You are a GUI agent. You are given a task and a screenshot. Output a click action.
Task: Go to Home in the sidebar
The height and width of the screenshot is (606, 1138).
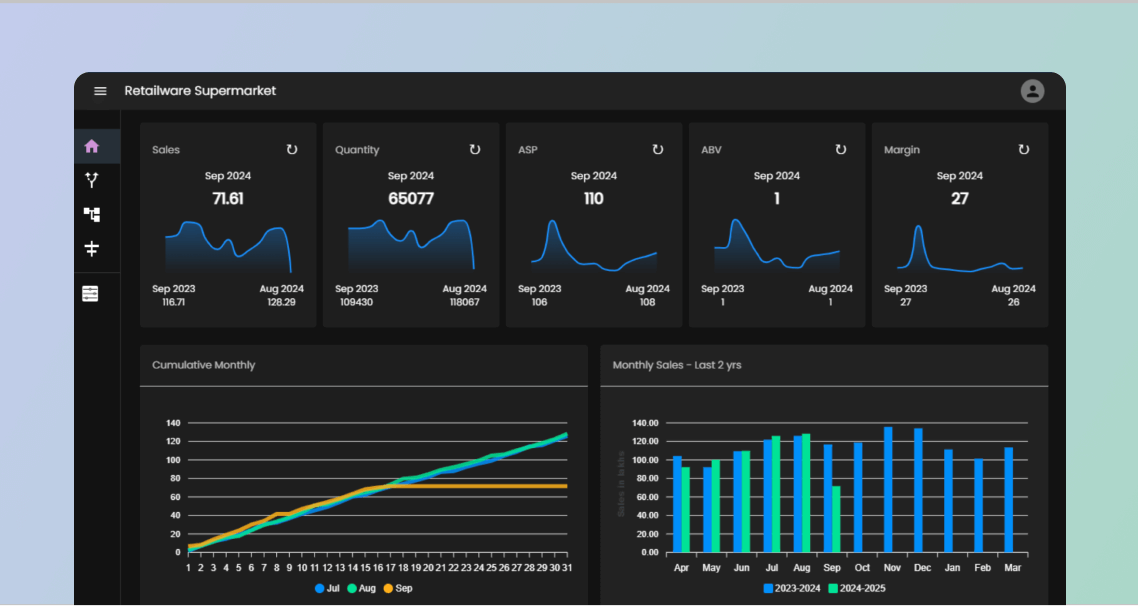(x=92, y=146)
